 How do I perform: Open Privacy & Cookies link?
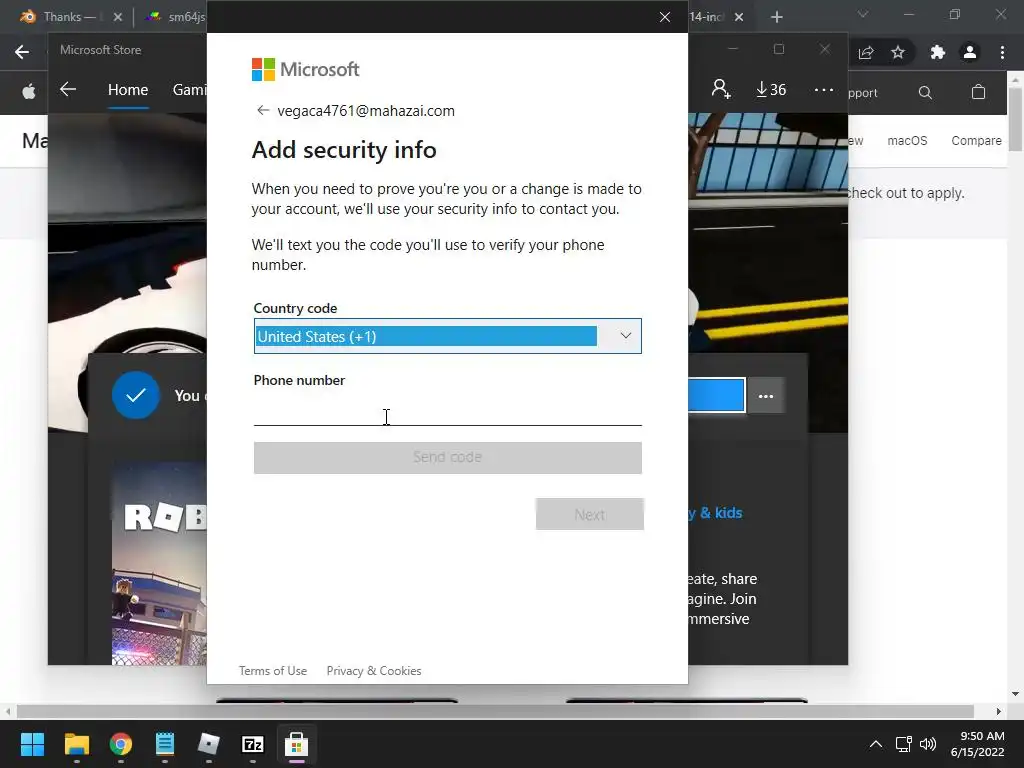(x=374, y=671)
